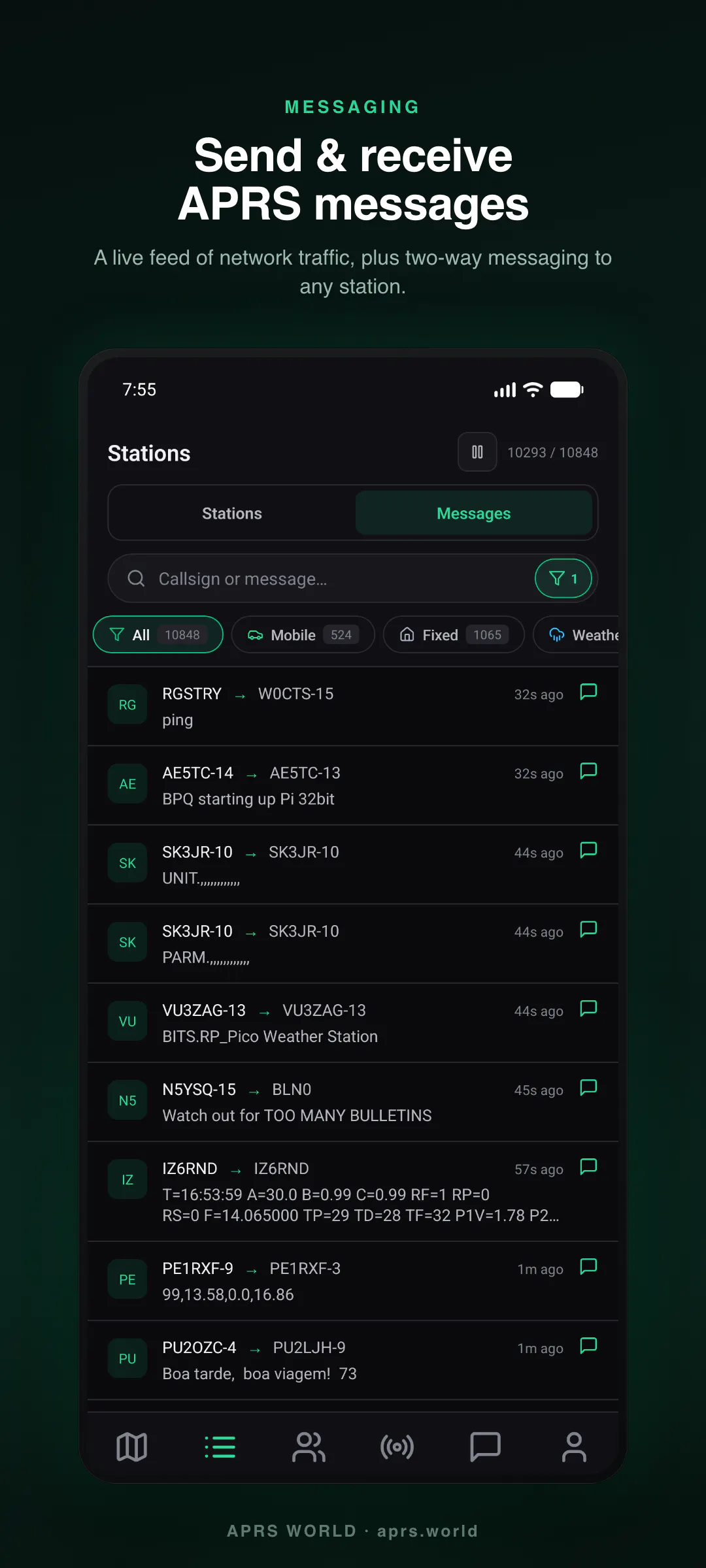Select destination PU2LJH-9
Screen dimensions: 706x1568
coord(309,1347)
